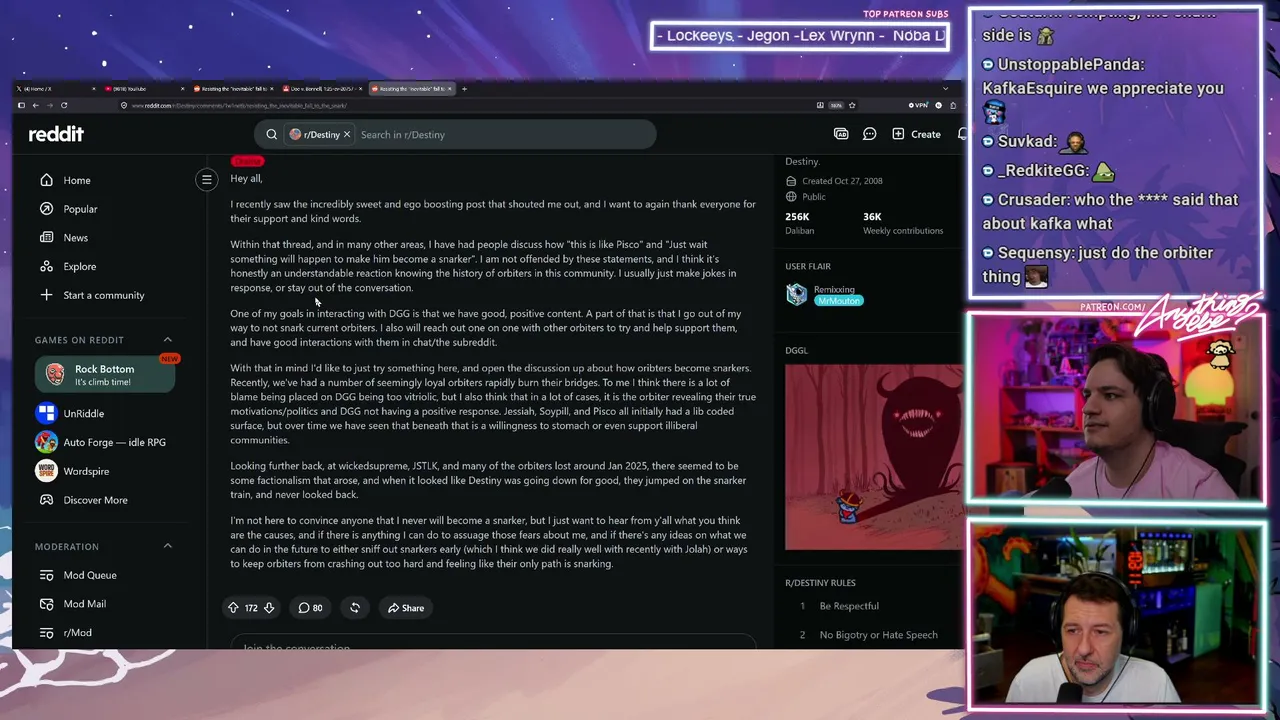Click the Reddit logo
This screenshot has width=1280, height=720.
click(x=56, y=134)
